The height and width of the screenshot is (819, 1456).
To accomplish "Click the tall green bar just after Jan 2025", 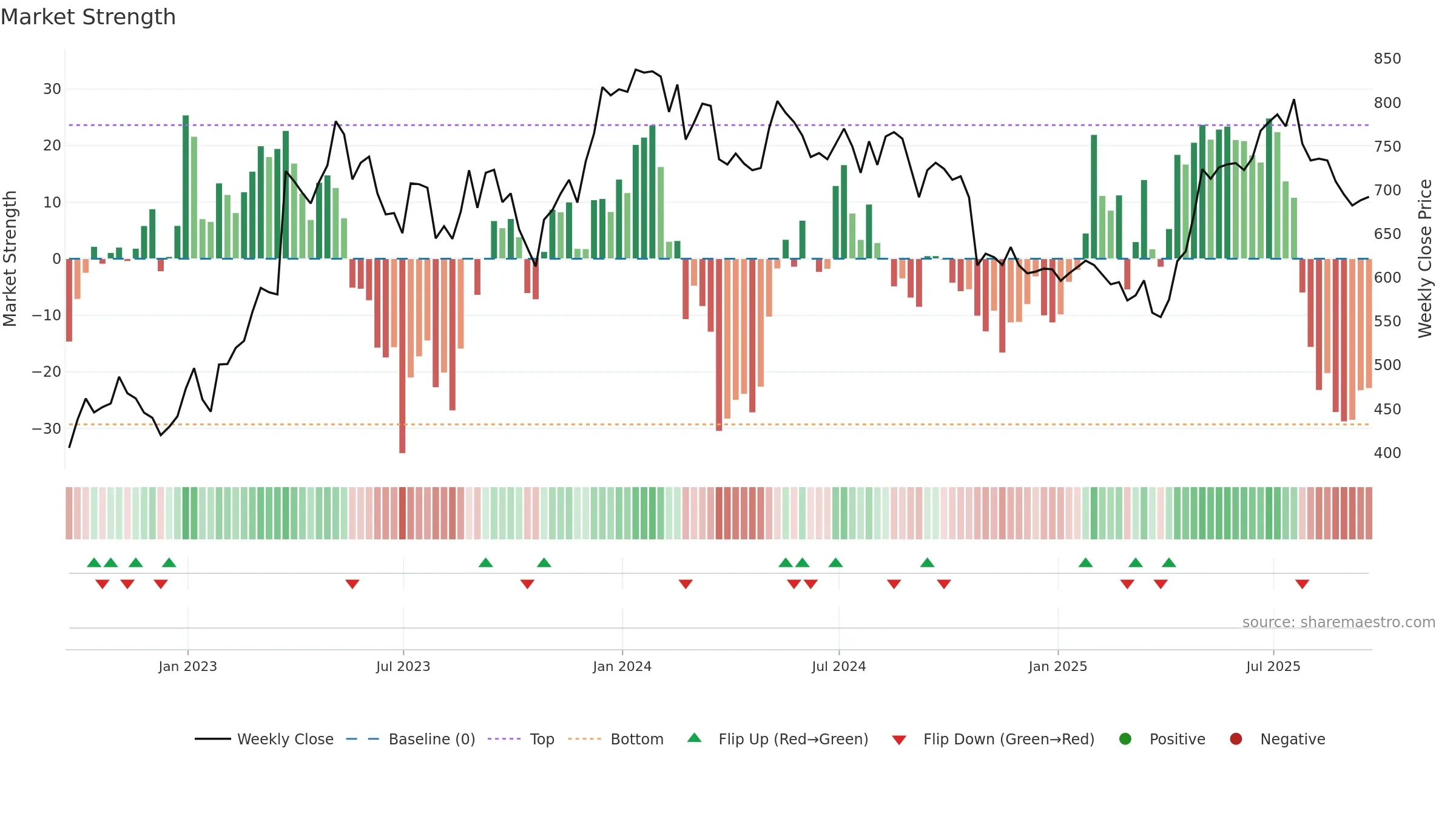I will point(1094,197).
